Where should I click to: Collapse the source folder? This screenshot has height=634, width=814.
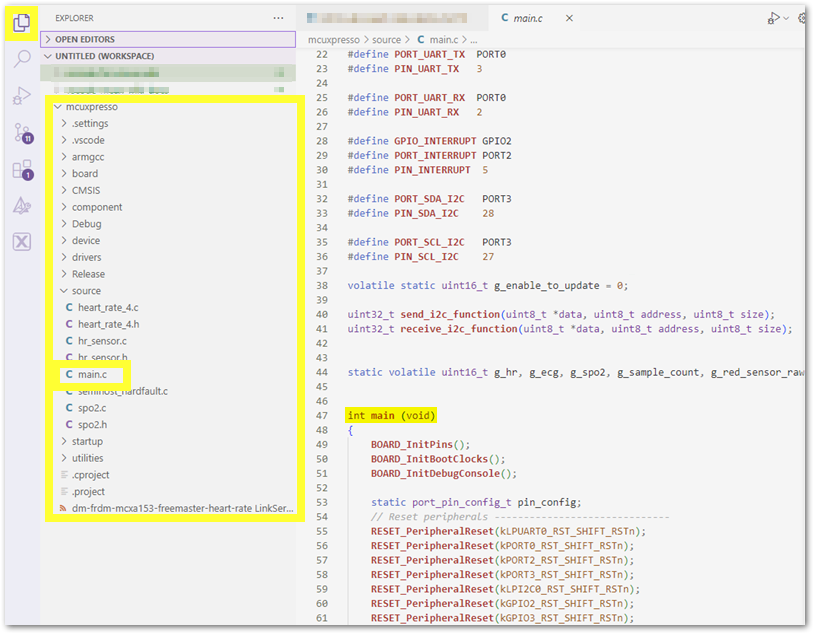pos(86,291)
